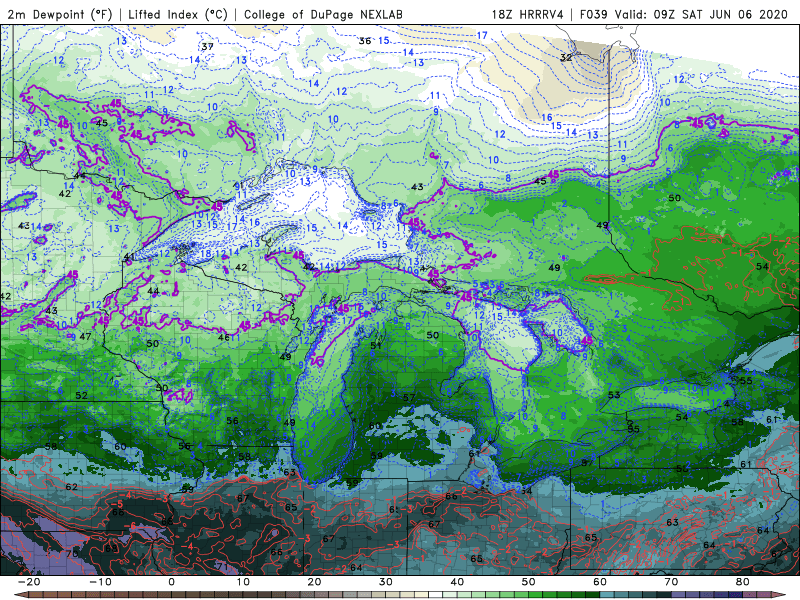Click the '0' tick label on the colorbar

coord(171,582)
